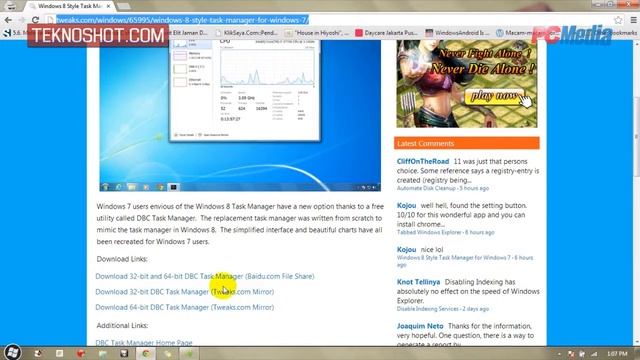
Task: Open the Windows Start orb
Action: click(12, 353)
